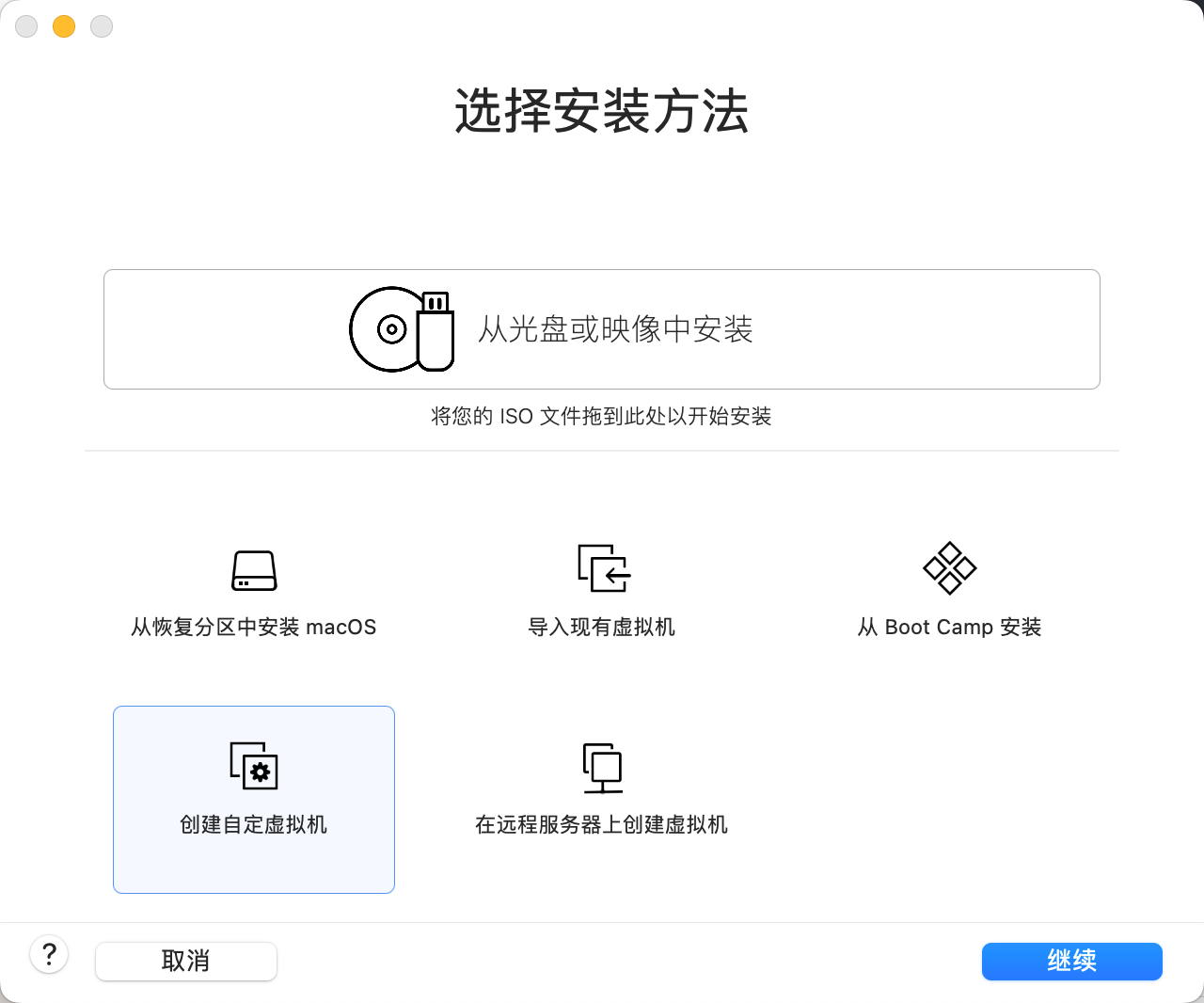Select 在远程服务器上创建虚拟机 label
This screenshot has height=1003, width=1204.
(602, 824)
